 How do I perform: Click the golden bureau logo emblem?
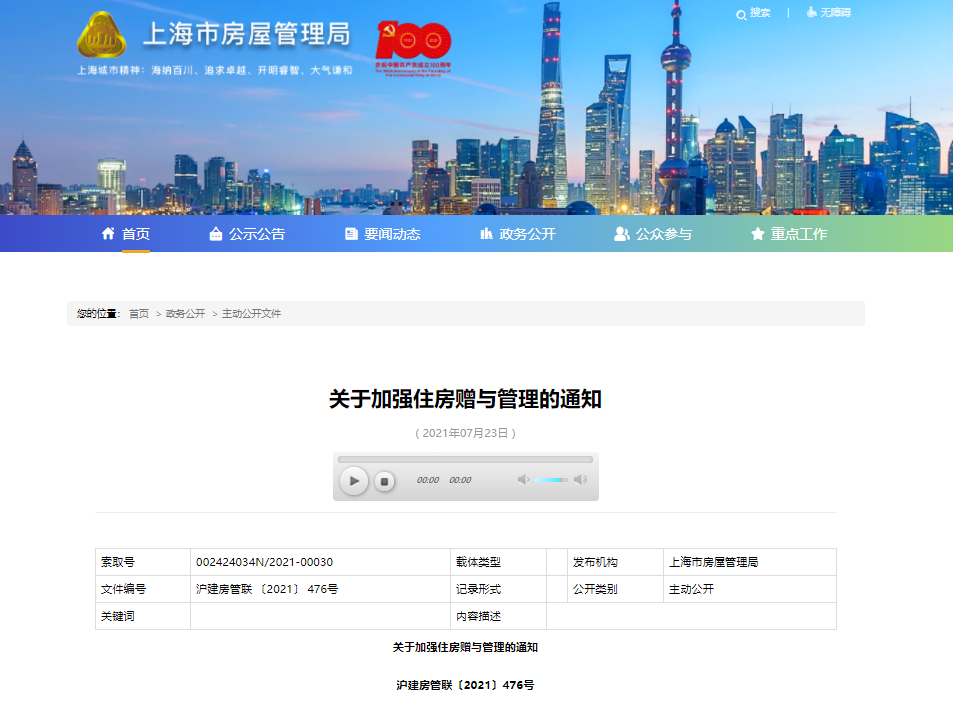pyautogui.click(x=102, y=36)
